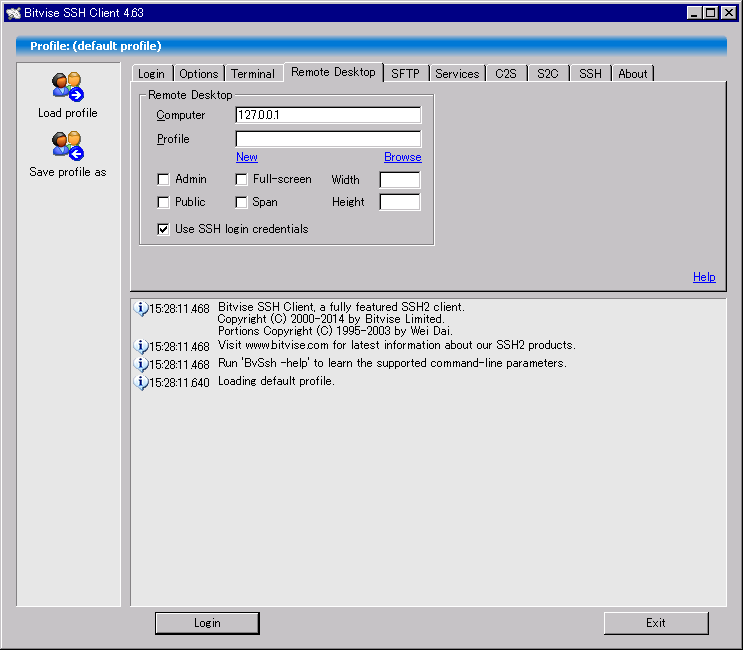Click info icon beside Bitvise SSH Client log entry

(141, 308)
